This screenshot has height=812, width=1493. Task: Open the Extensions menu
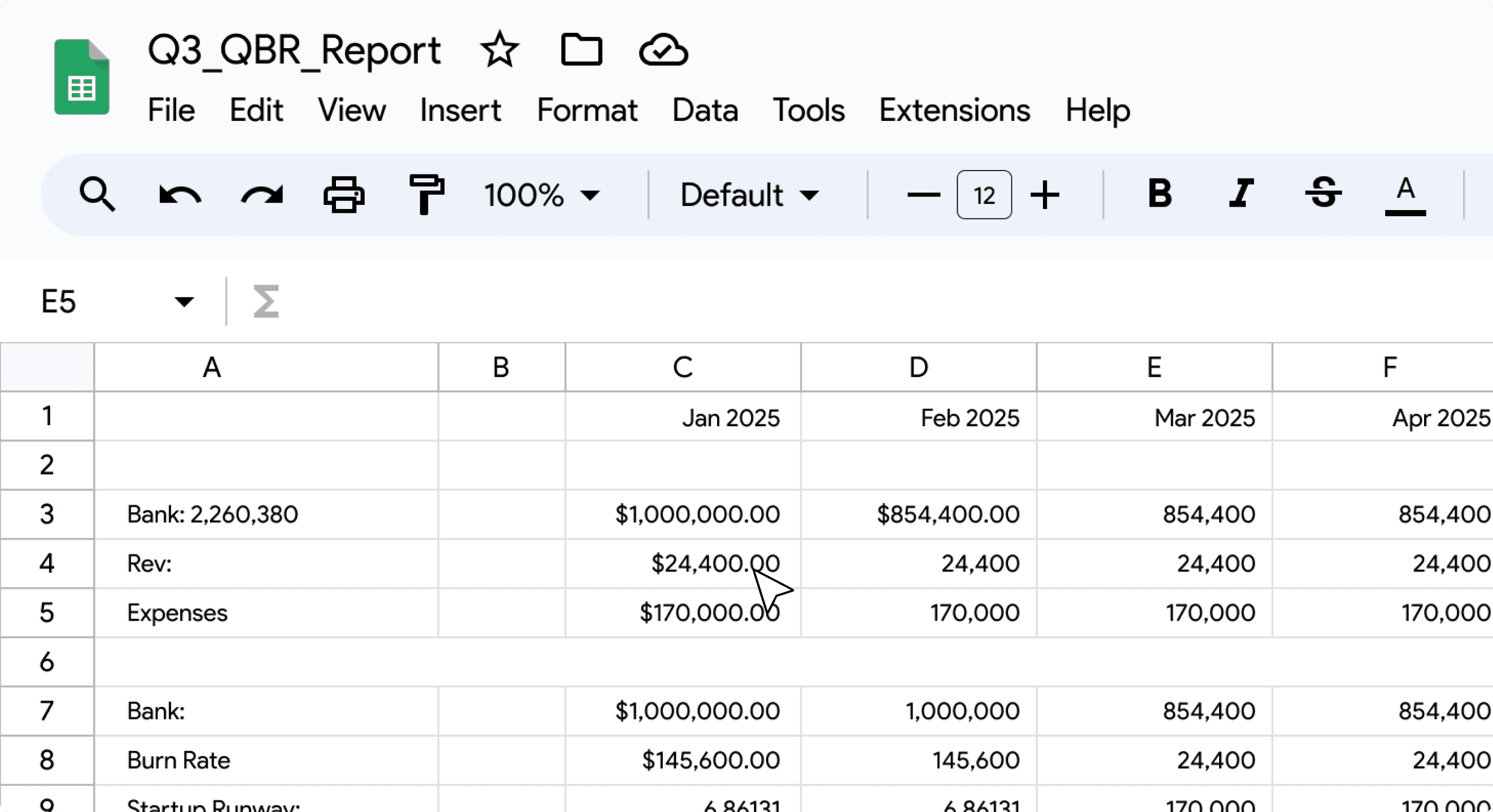pos(954,110)
